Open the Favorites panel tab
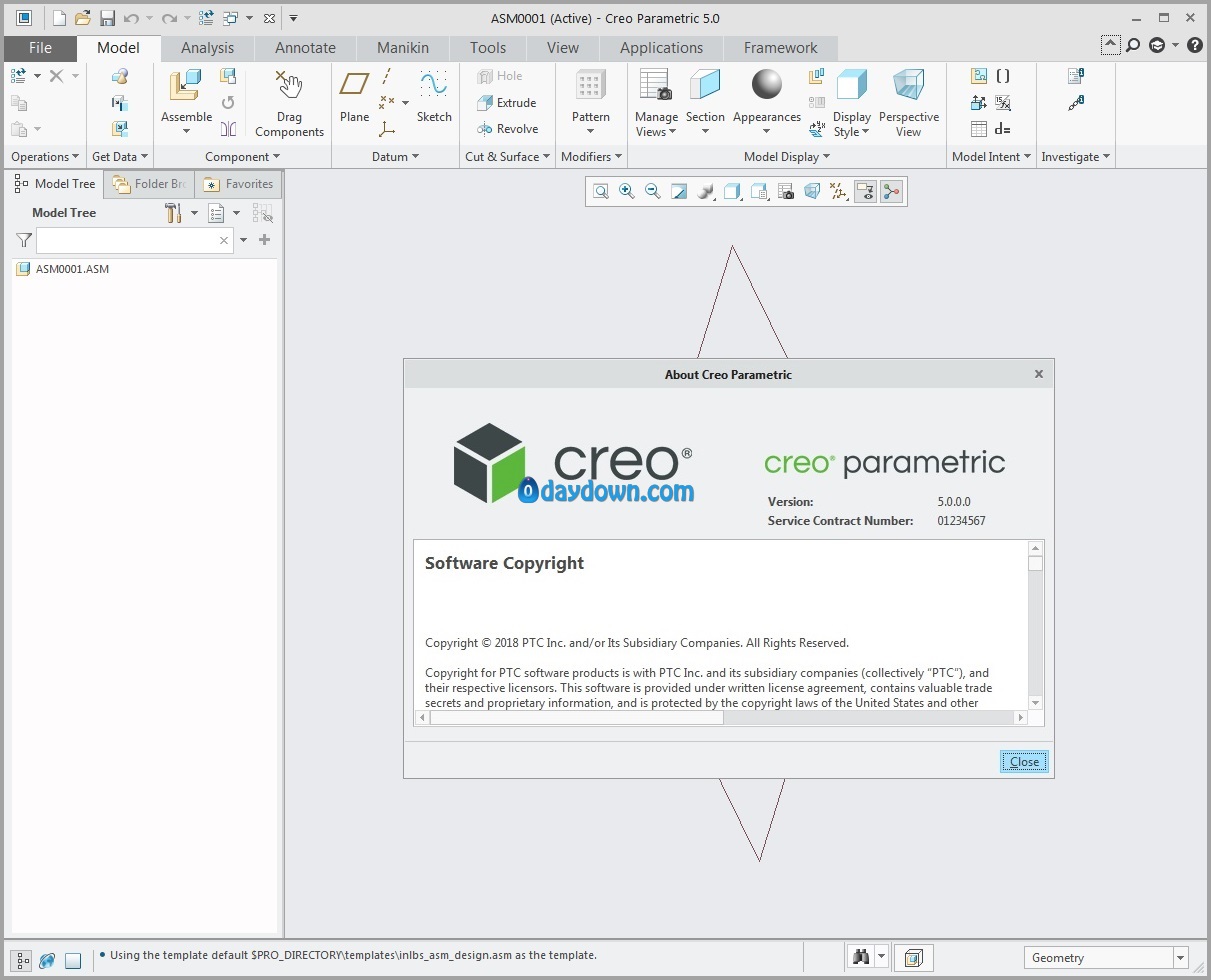Image resolution: width=1211 pixels, height=980 pixels. click(x=240, y=184)
